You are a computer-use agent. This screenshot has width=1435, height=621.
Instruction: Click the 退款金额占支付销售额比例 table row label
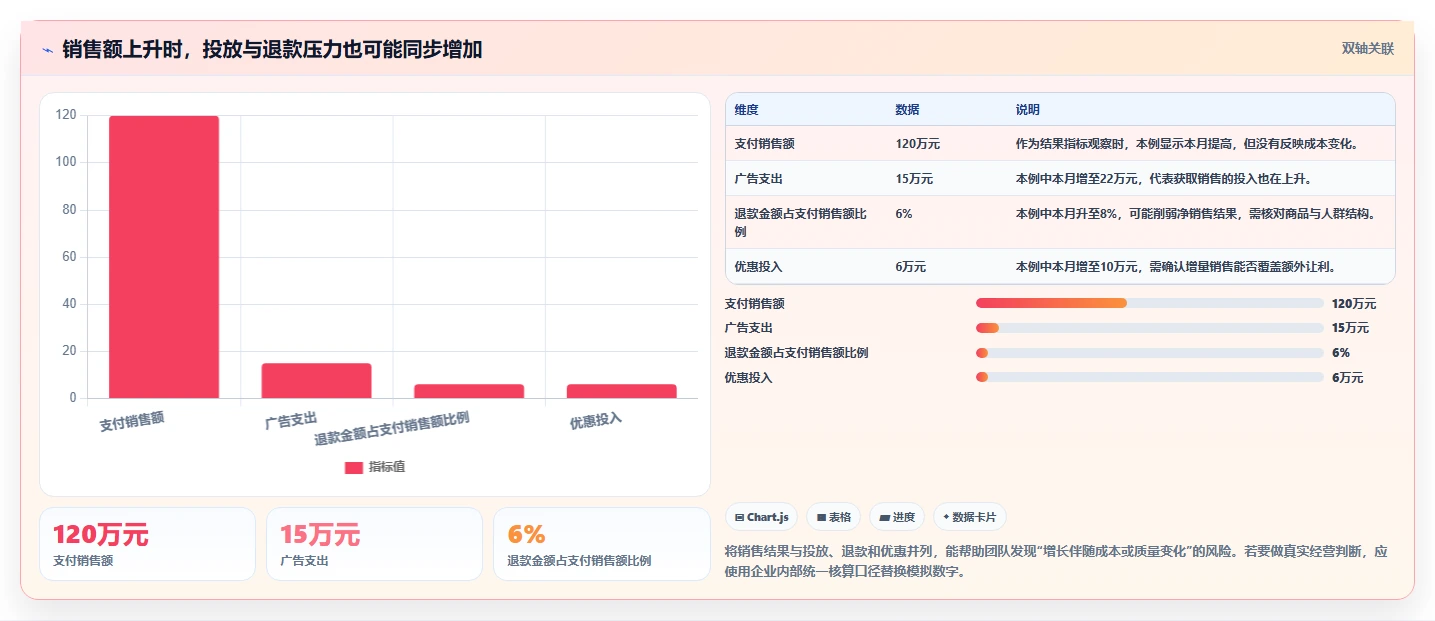click(800, 222)
